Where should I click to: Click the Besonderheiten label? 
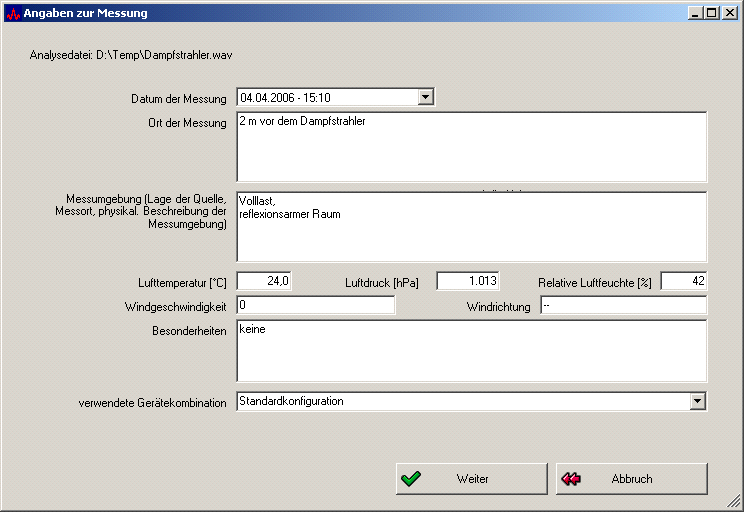point(189,331)
